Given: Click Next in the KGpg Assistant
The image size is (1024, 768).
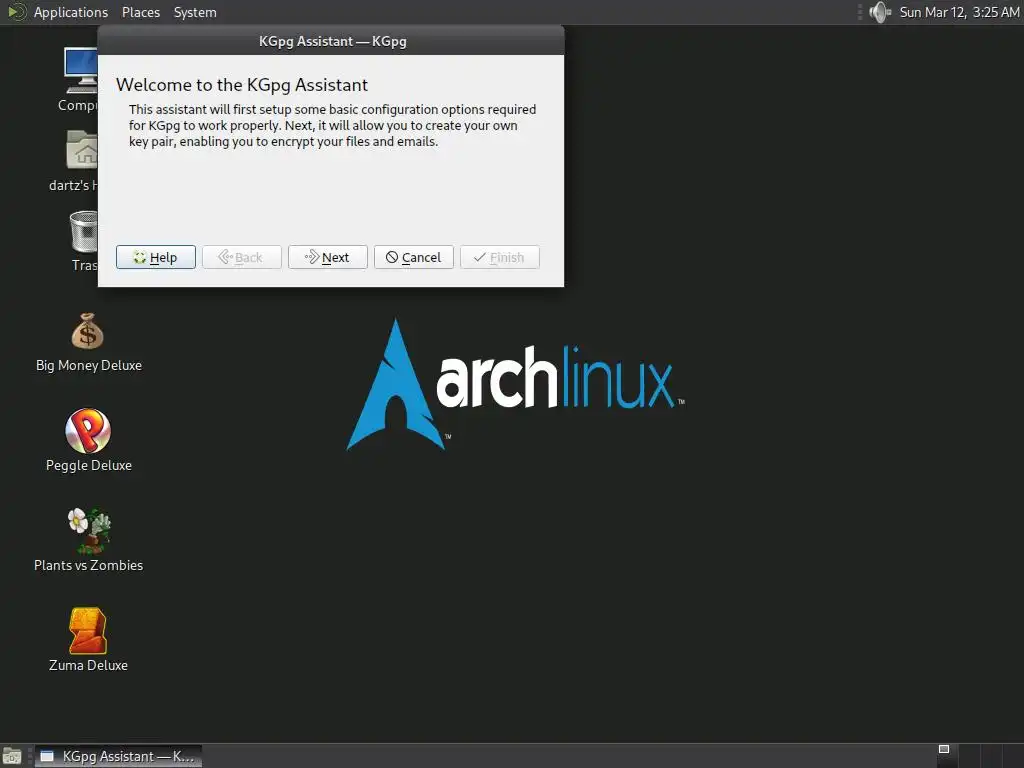Looking at the screenshot, I should (x=328, y=257).
